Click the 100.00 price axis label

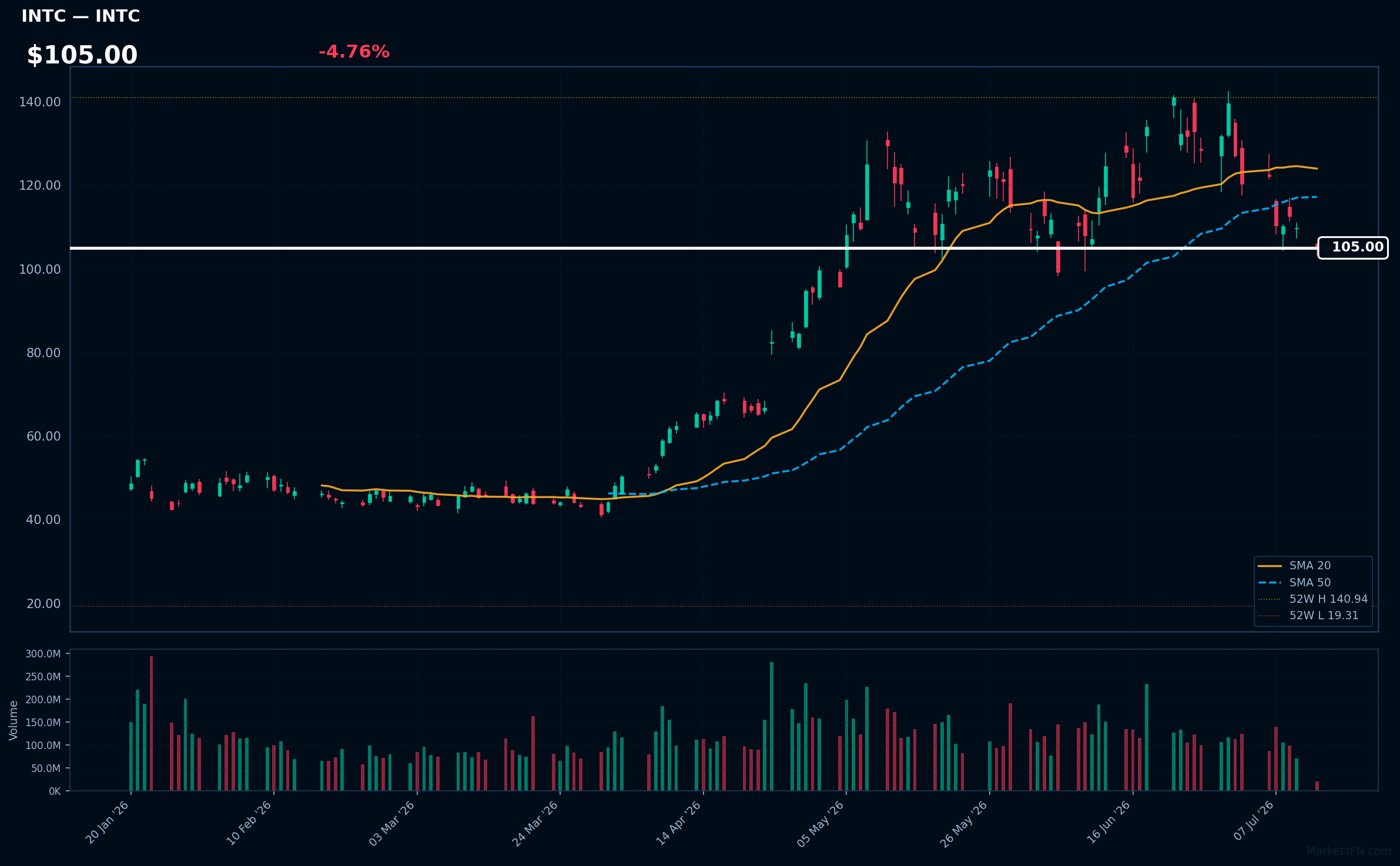coord(40,270)
